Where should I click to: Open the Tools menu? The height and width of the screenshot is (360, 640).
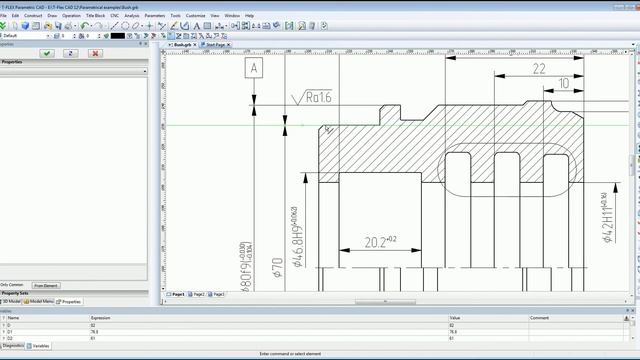click(176, 16)
